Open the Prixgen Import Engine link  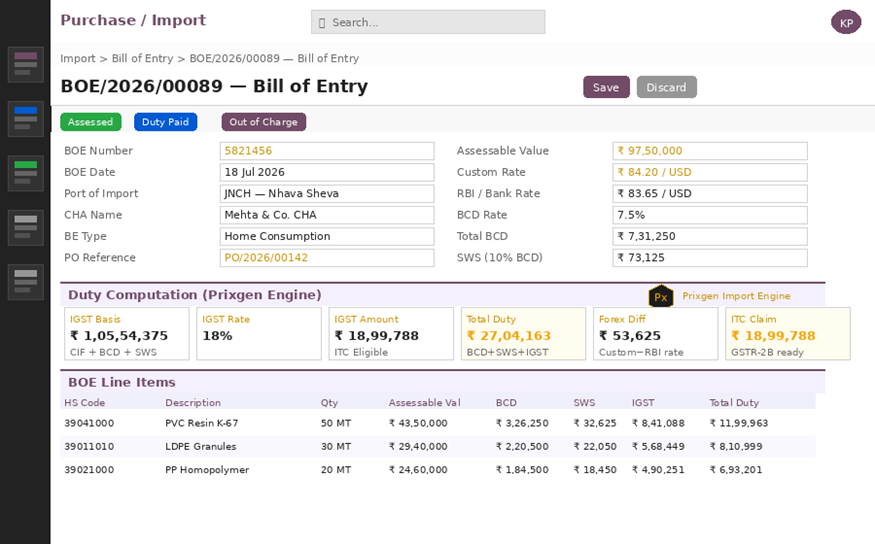click(x=736, y=296)
